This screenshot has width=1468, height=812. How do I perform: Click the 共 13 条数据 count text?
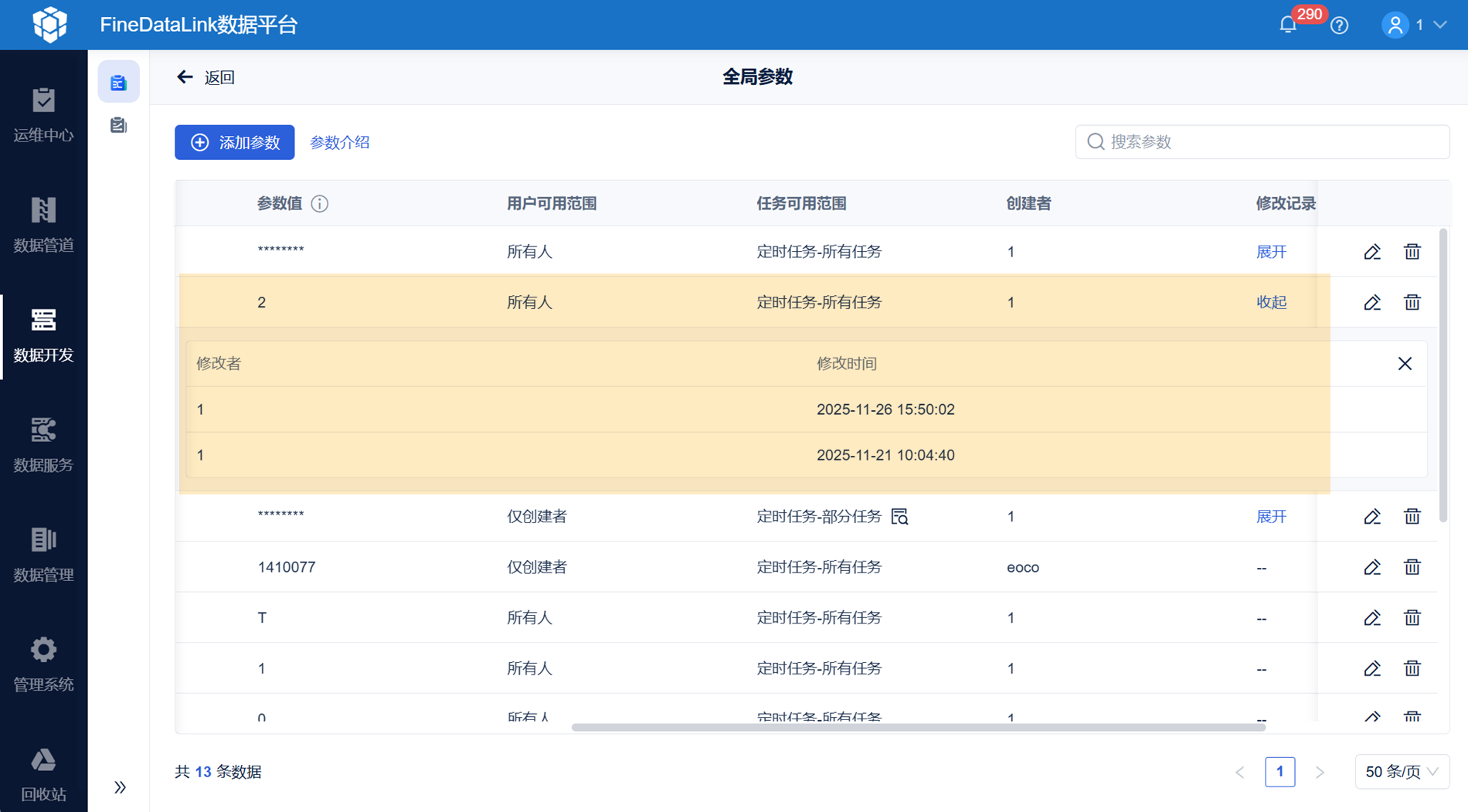pos(218,772)
